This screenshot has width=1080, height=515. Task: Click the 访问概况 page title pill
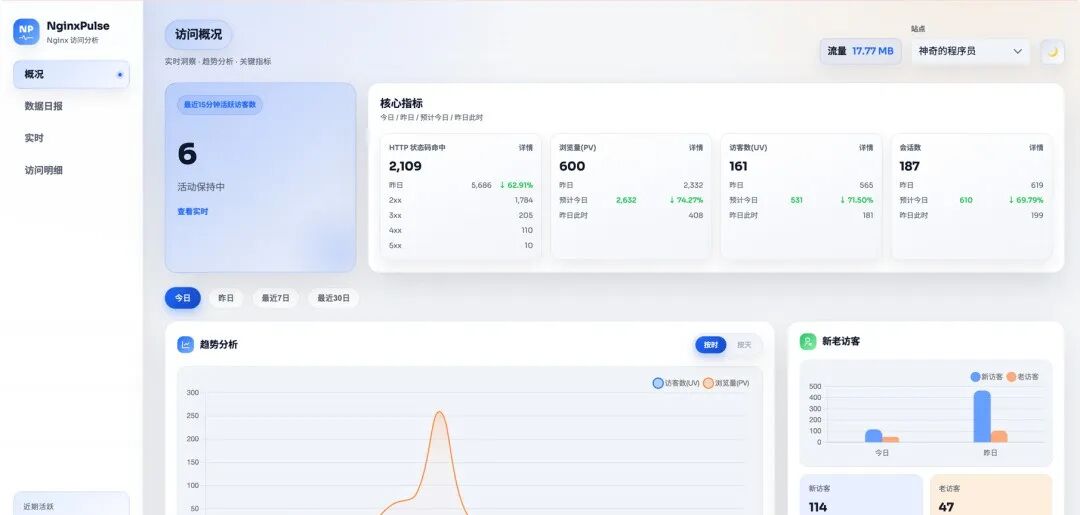198,34
